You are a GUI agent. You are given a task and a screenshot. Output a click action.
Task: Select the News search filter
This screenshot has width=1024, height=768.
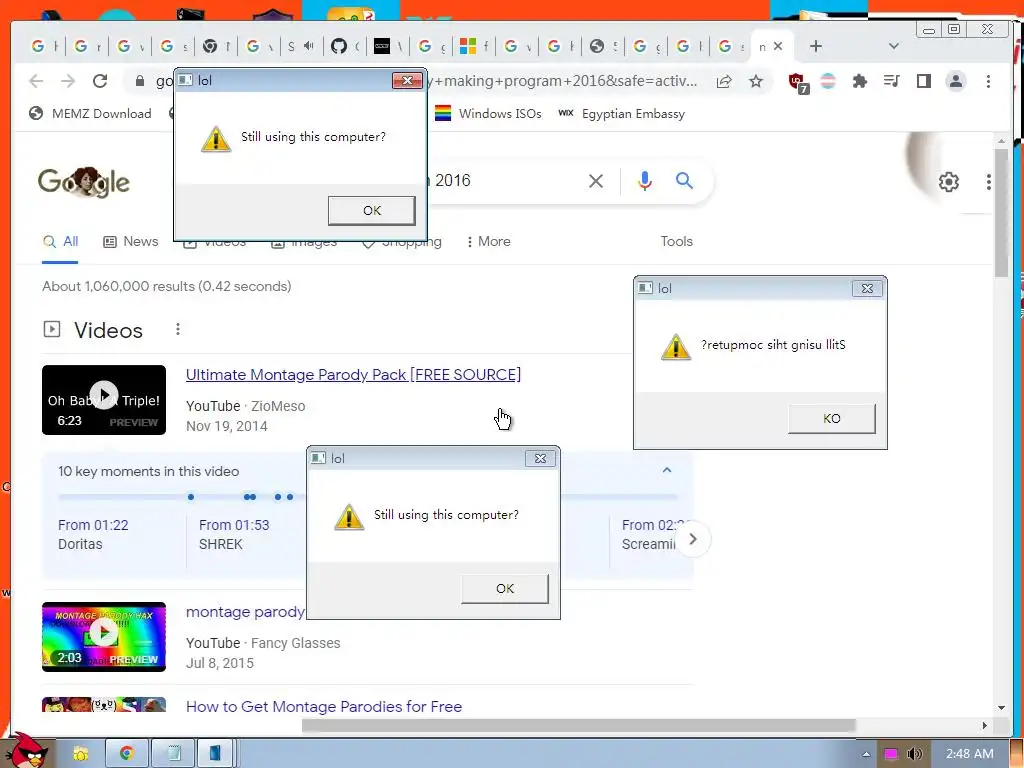[131, 242]
